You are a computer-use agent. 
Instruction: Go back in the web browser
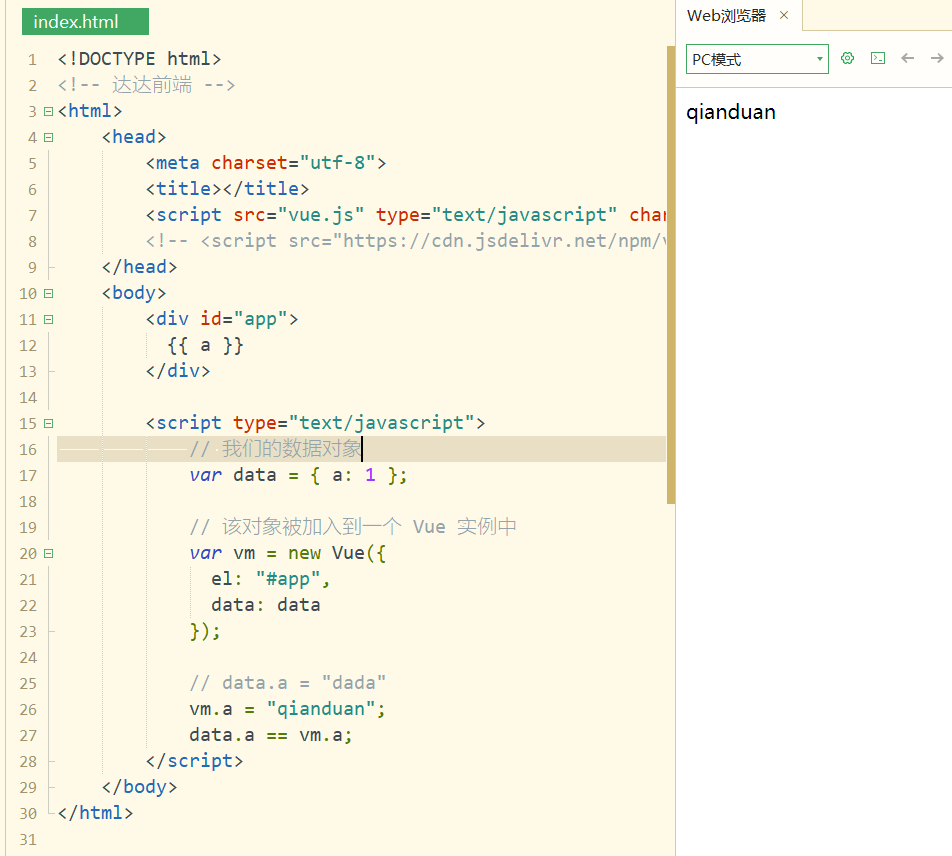(x=908, y=59)
